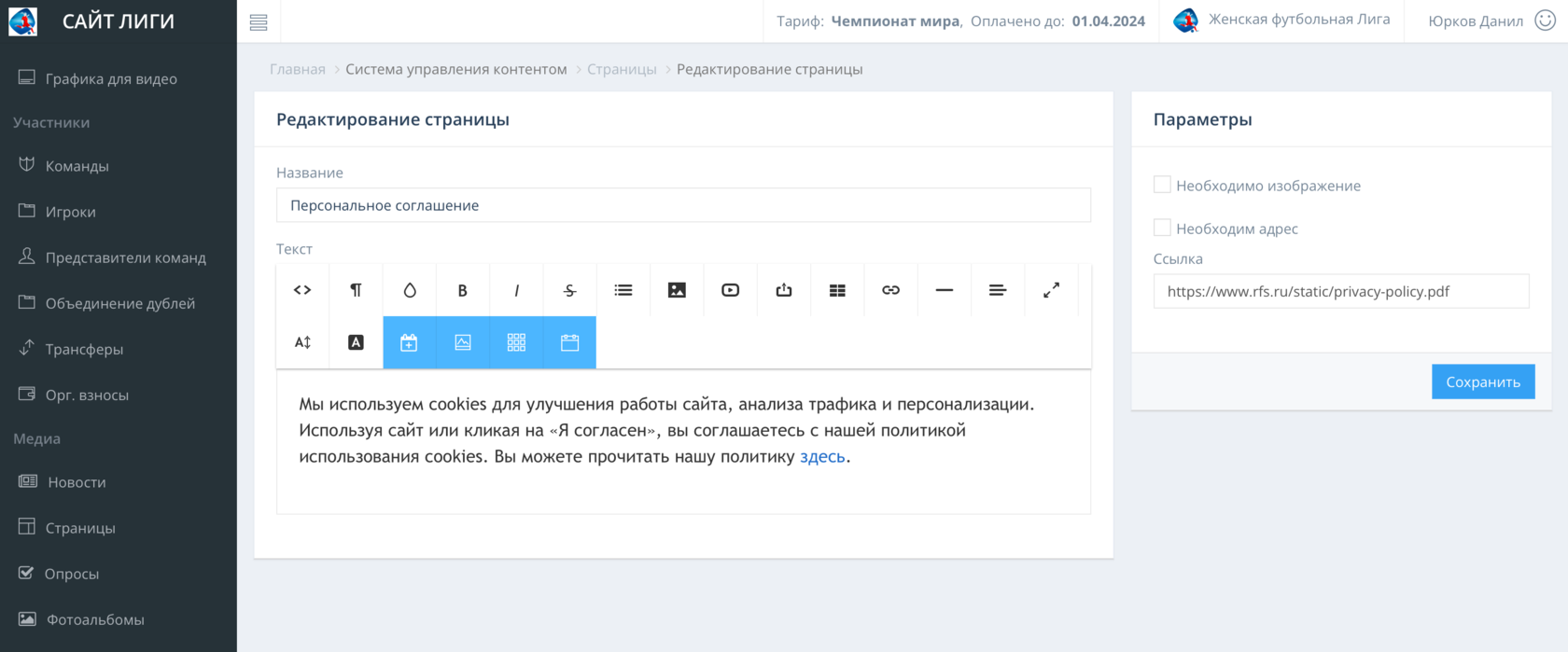Click into the editor text area
This screenshot has width=1568, height=652.
click(x=683, y=442)
